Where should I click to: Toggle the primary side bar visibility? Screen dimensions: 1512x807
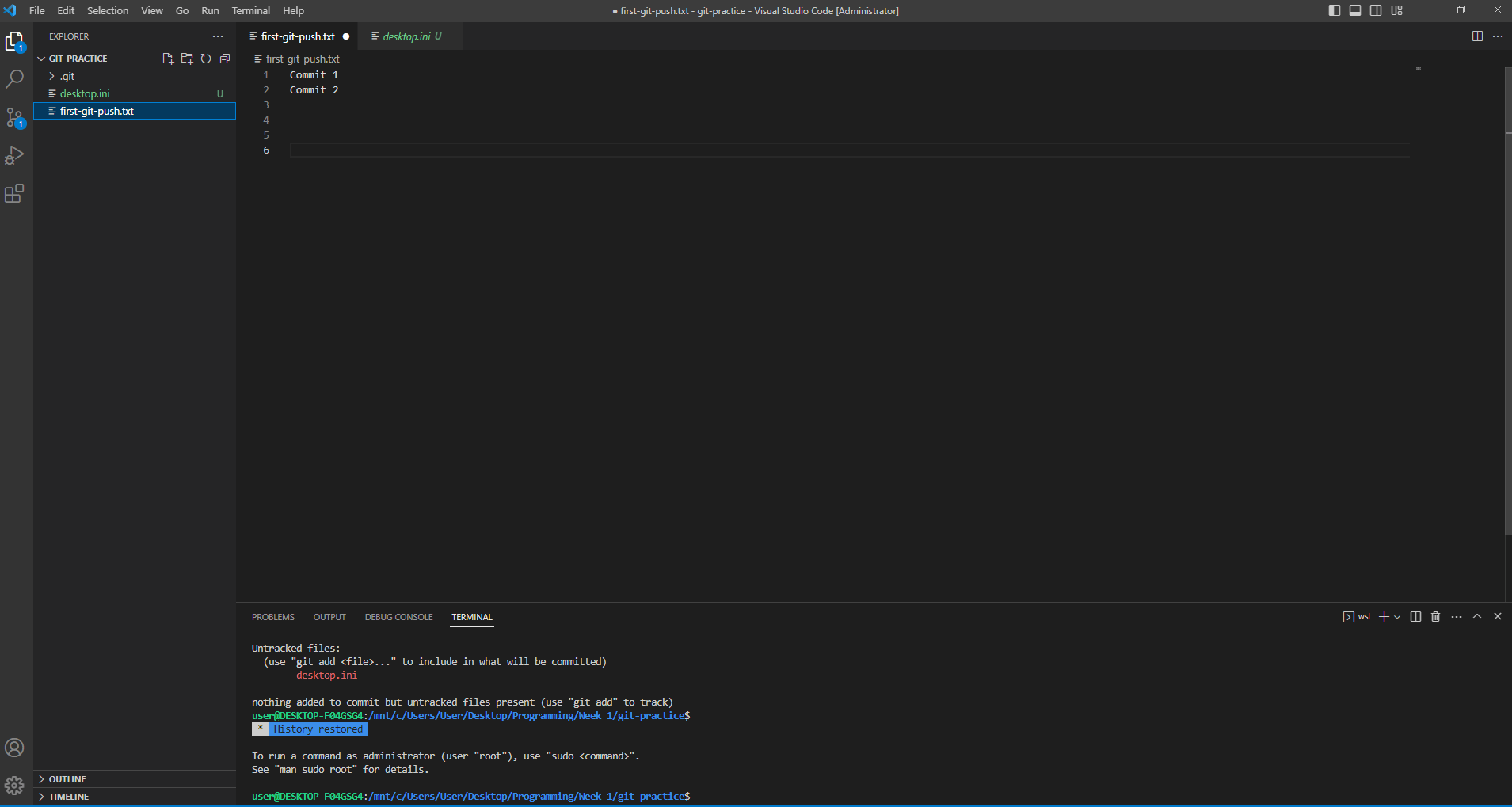click(1335, 10)
